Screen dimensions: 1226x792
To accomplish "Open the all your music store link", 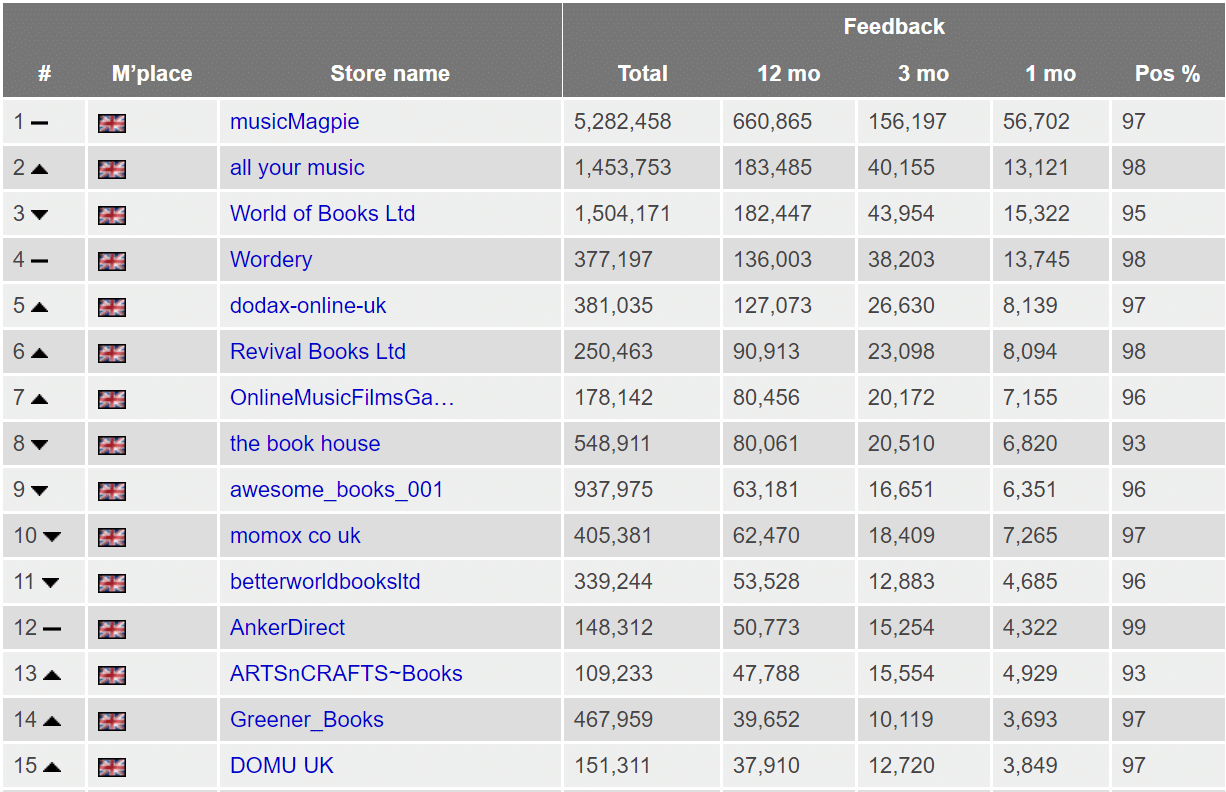I will tap(297, 168).
